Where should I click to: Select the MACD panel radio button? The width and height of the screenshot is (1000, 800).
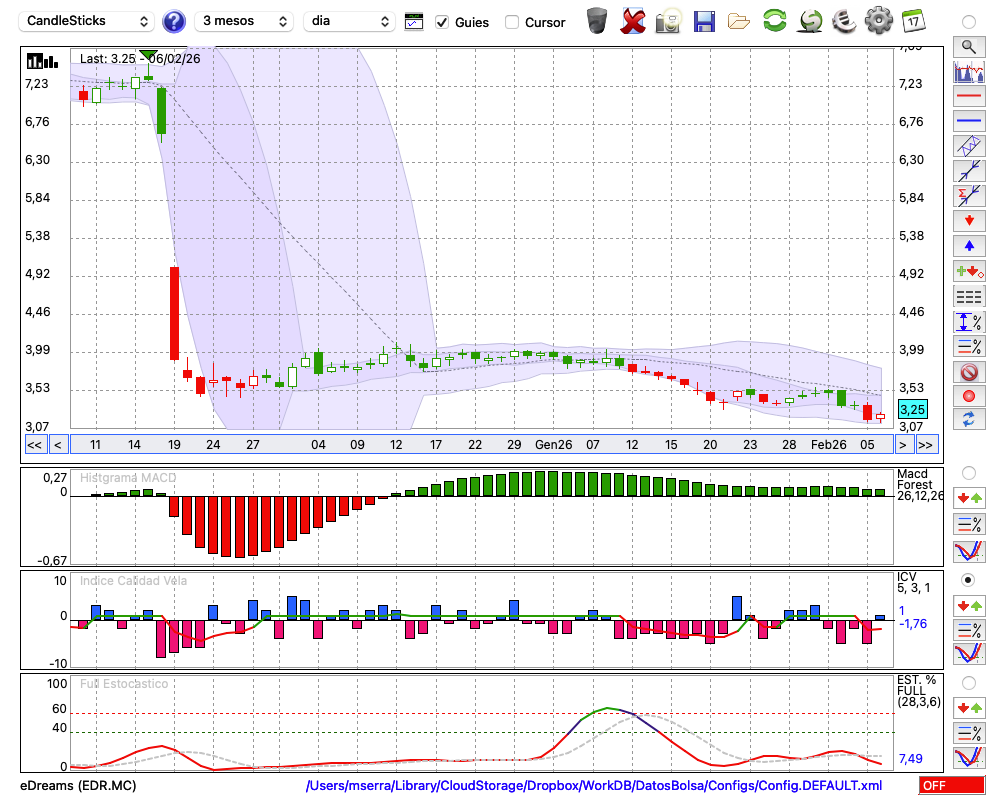click(968, 473)
